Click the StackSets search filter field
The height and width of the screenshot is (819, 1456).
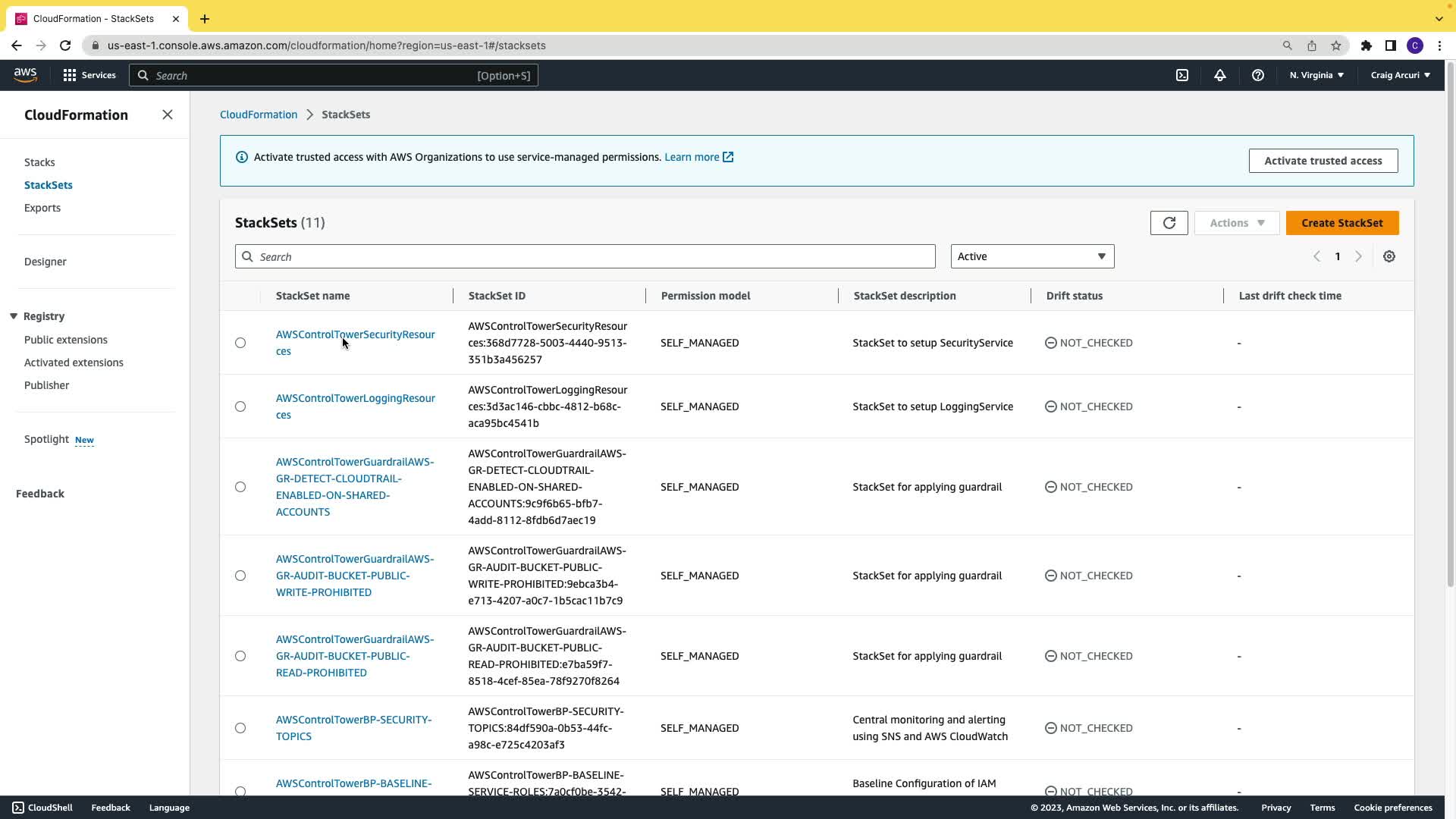click(x=585, y=256)
